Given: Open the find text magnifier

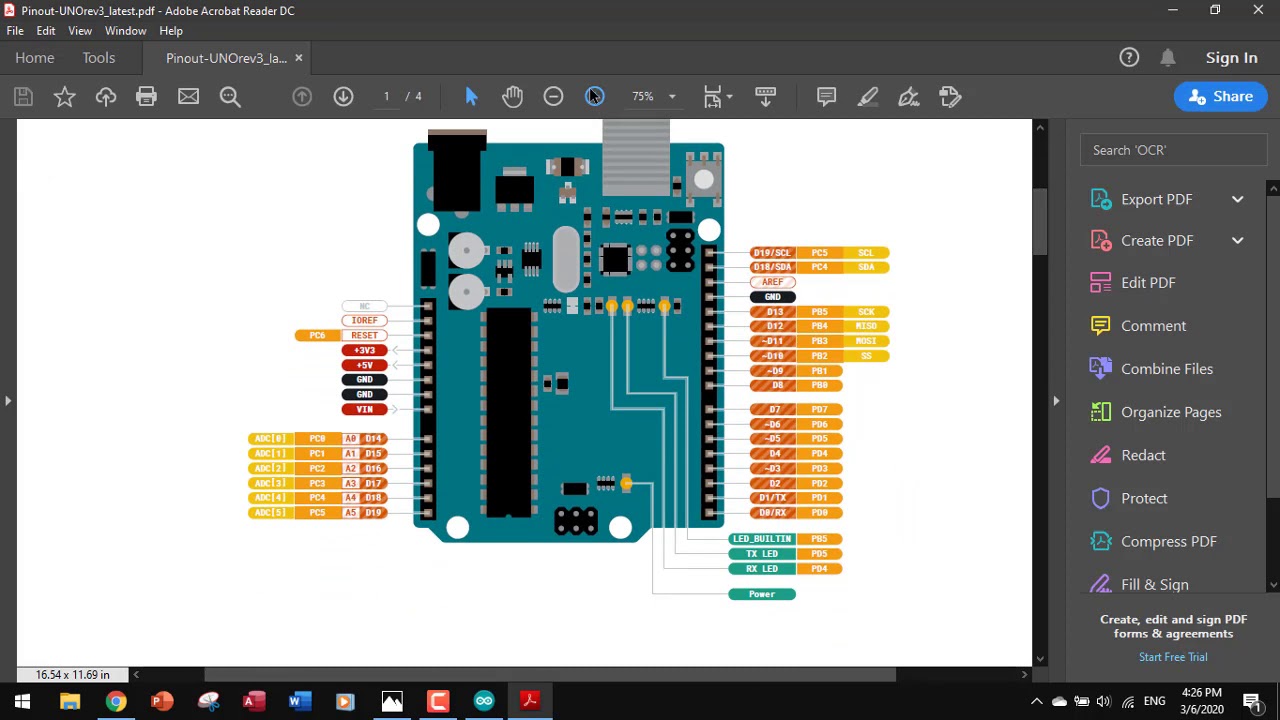Looking at the screenshot, I should point(230,97).
